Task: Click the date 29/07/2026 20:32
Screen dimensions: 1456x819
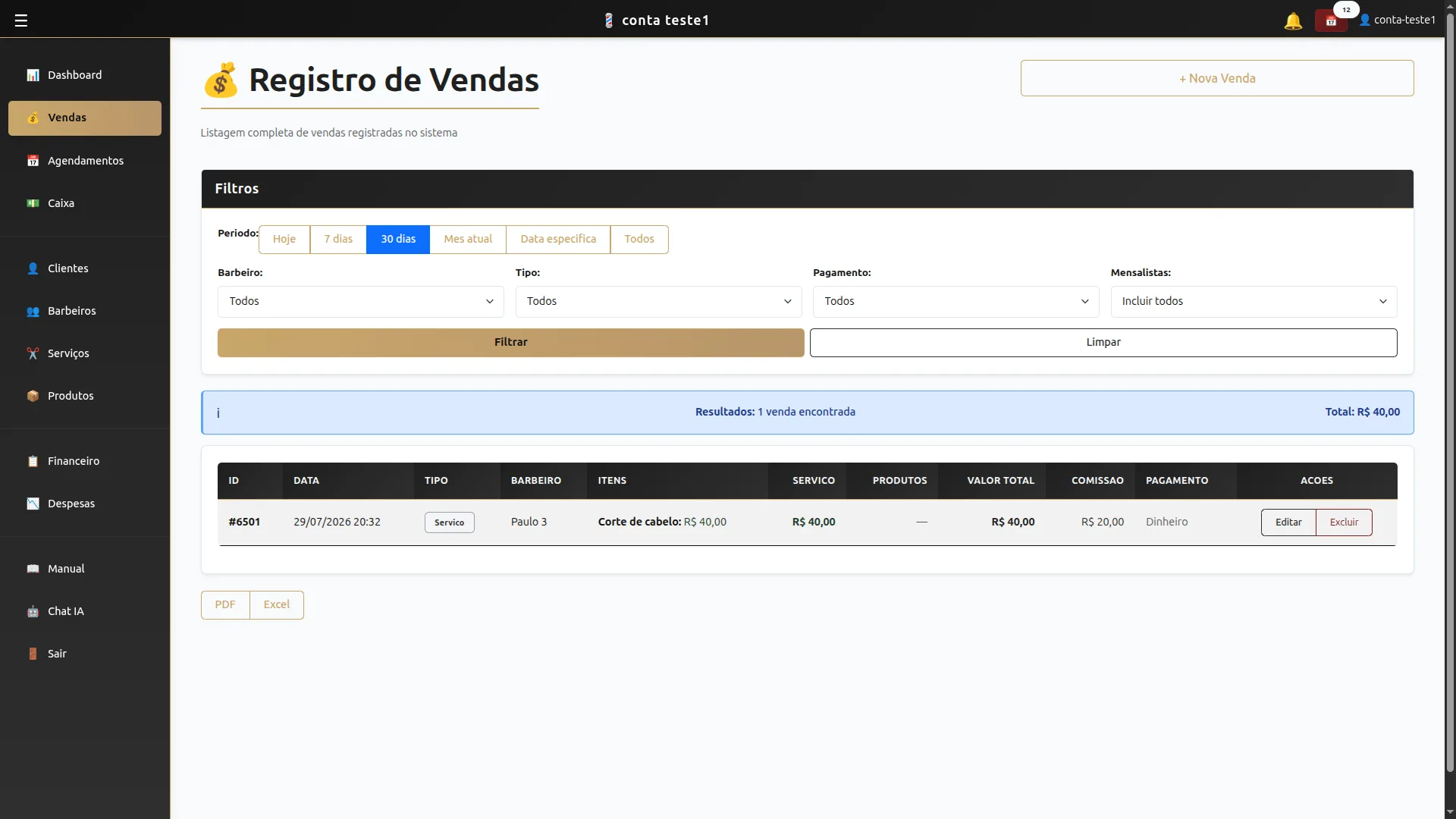Action: 337,522
